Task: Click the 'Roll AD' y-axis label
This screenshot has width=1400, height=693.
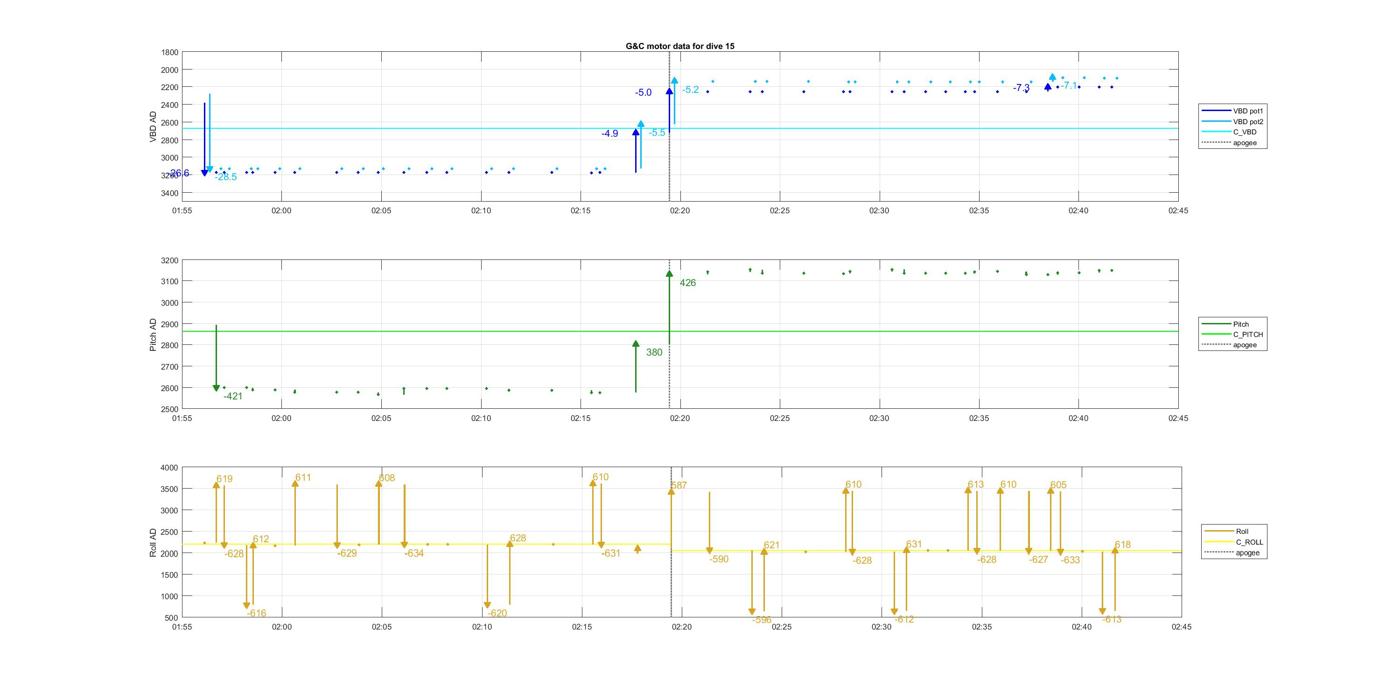Action: tap(153, 542)
